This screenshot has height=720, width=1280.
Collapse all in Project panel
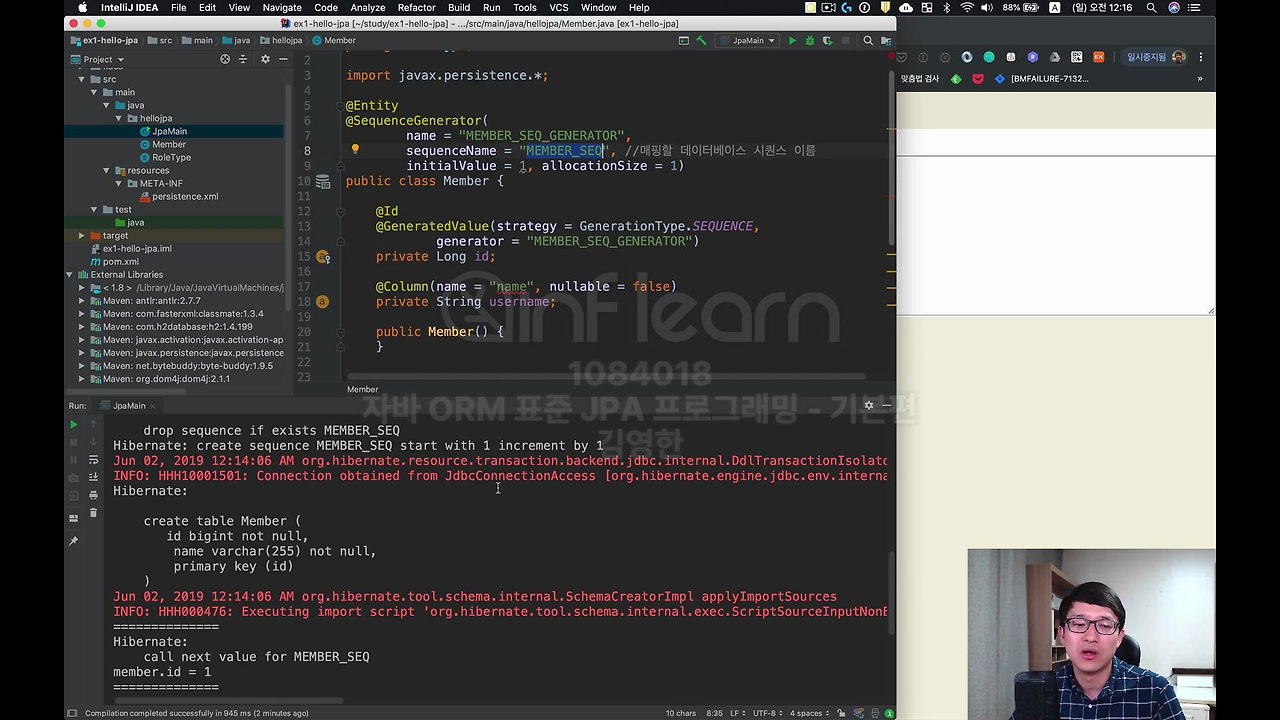[245, 59]
